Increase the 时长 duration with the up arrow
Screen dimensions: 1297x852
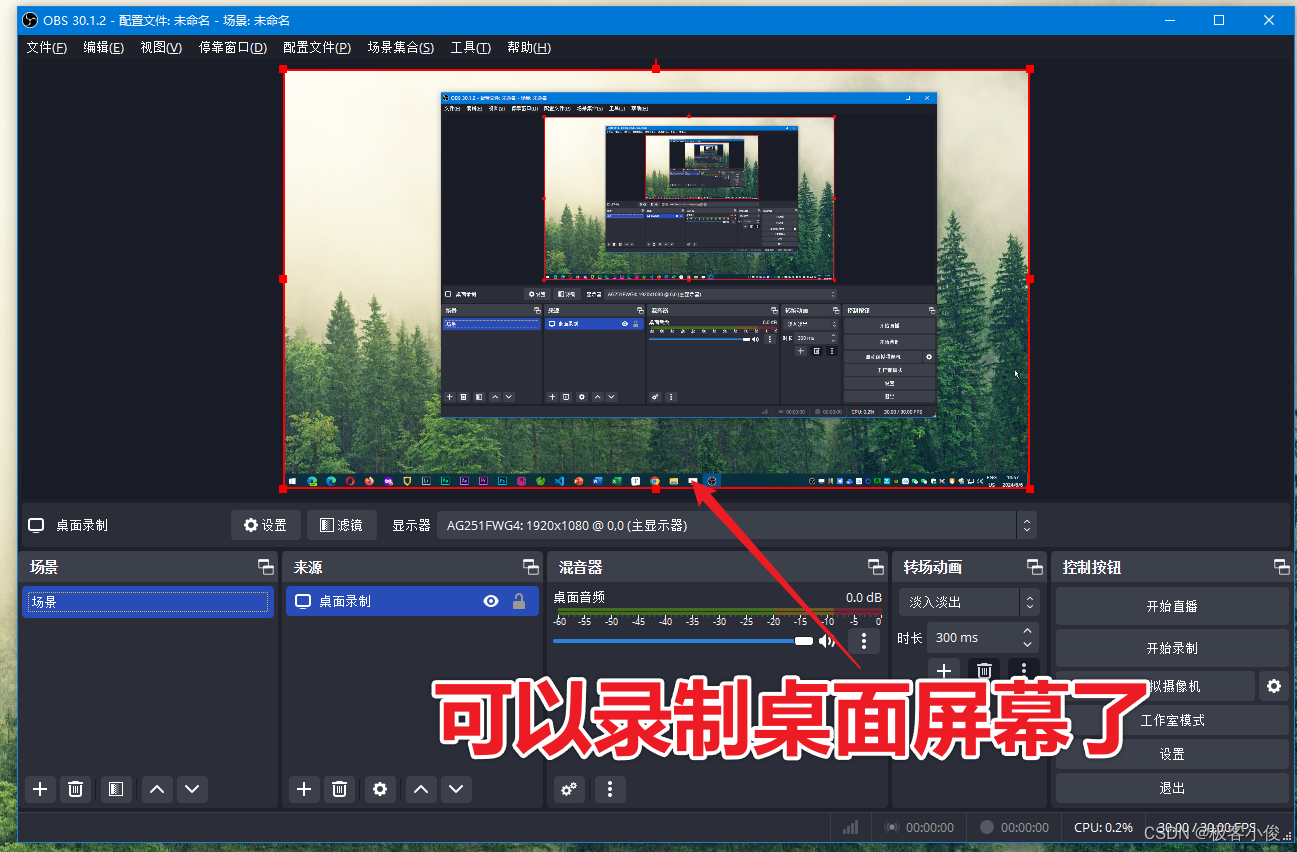click(x=1028, y=631)
